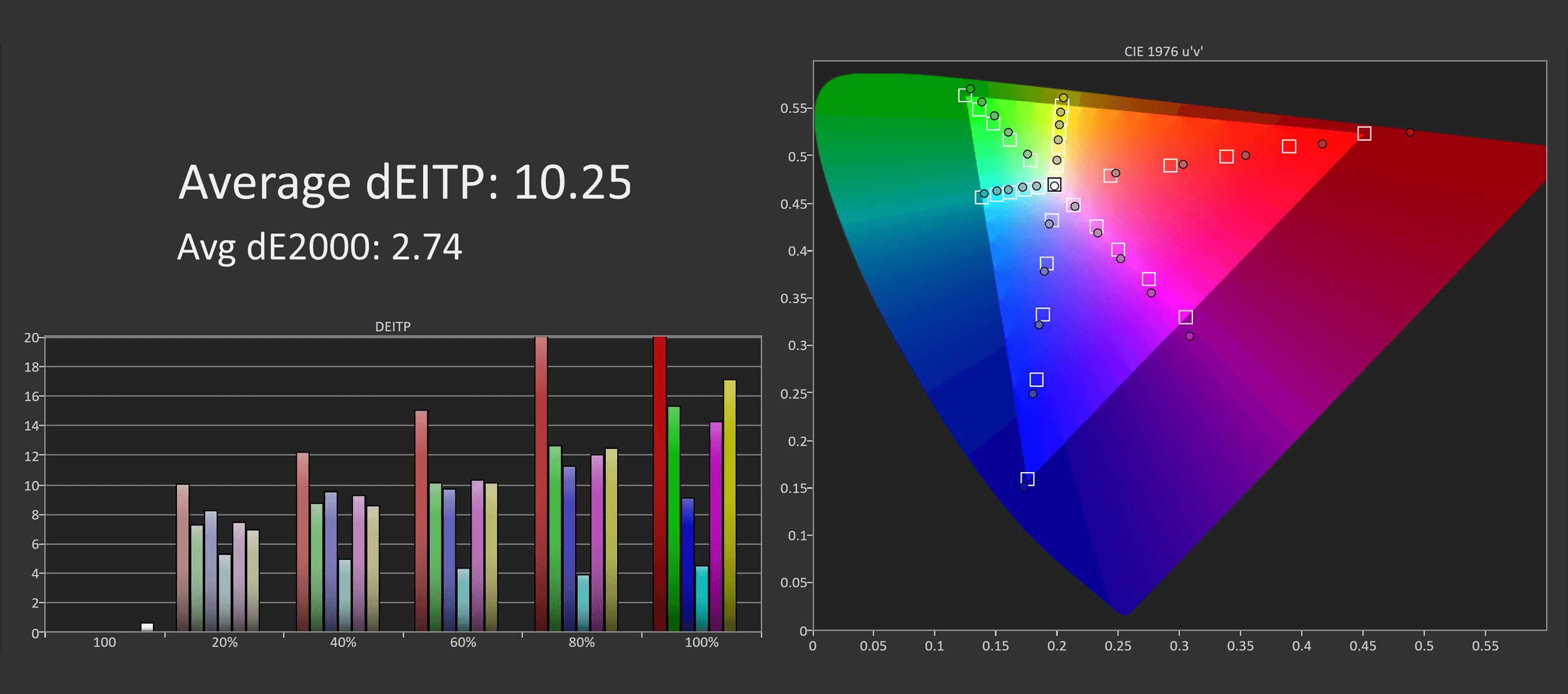Click the DEITP bar chart title
The width and height of the screenshot is (1568, 694).
coord(393,327)
